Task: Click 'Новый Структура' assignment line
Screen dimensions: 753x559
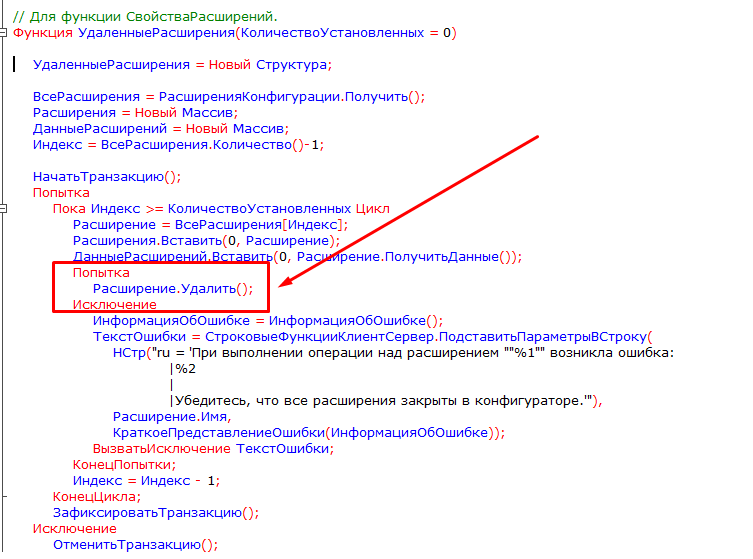Action: click(182, 65)
